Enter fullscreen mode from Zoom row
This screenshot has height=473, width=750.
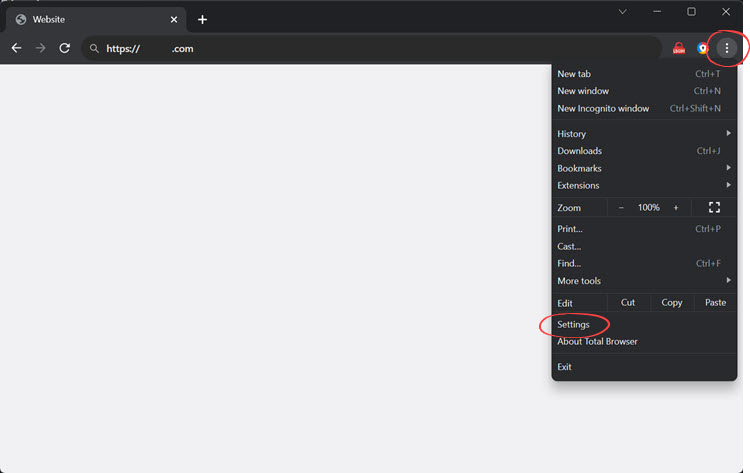(x=714, y=207)
